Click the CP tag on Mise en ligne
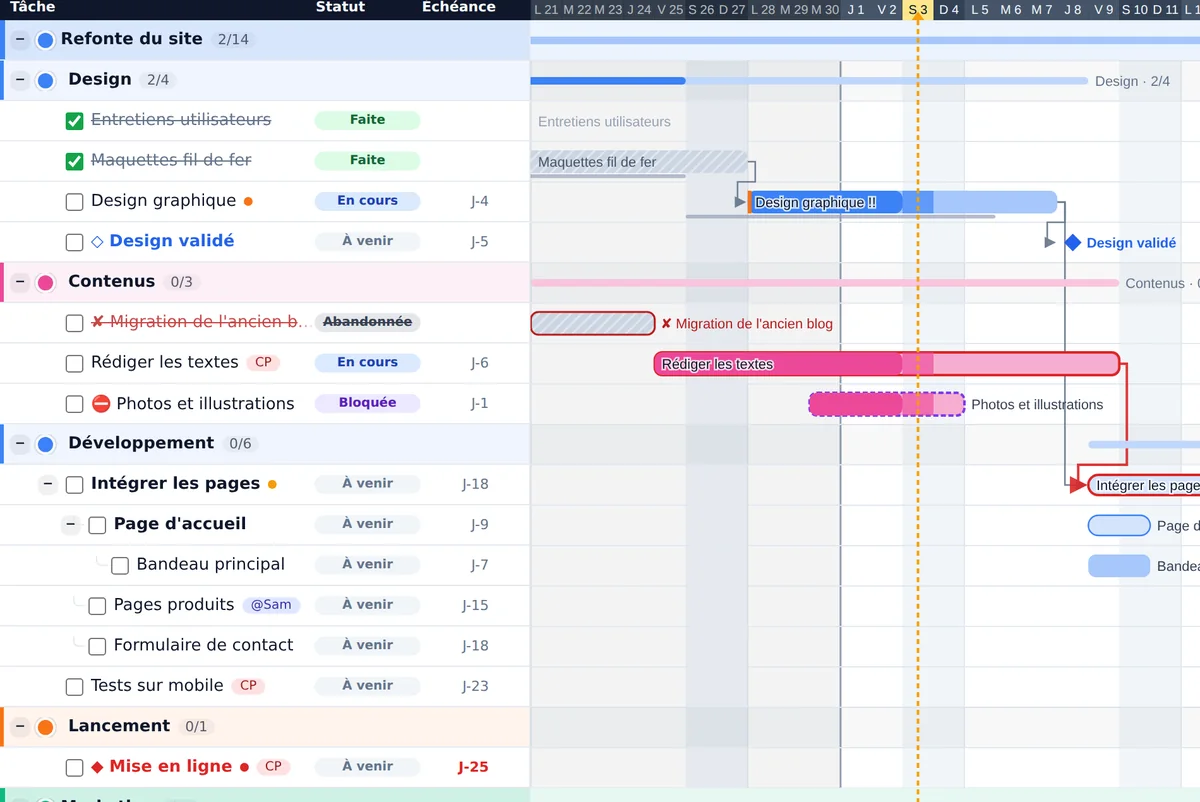Viewport: 1200px width, 802px height. 273,766
